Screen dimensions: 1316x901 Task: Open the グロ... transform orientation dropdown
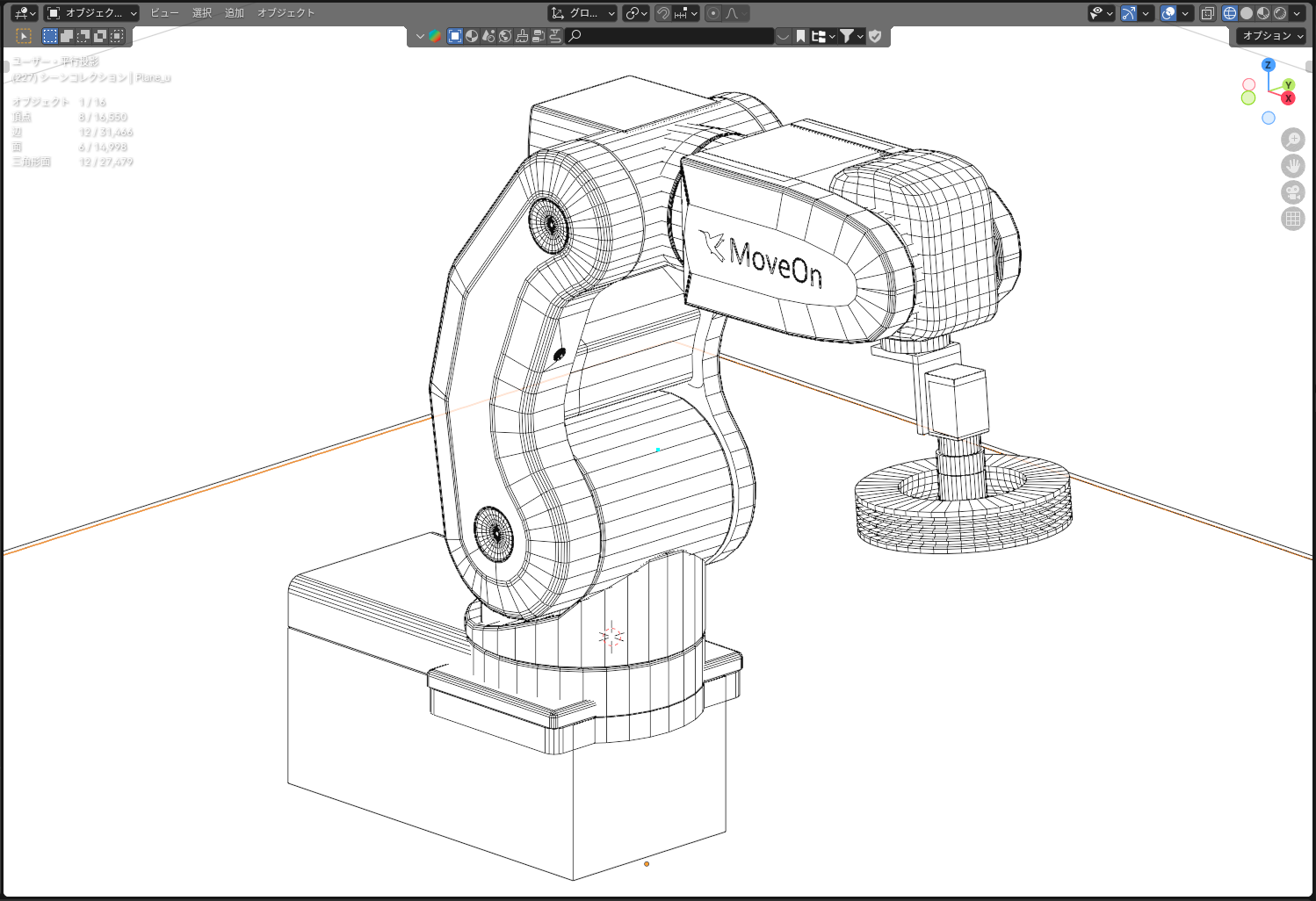pos(582,13)
